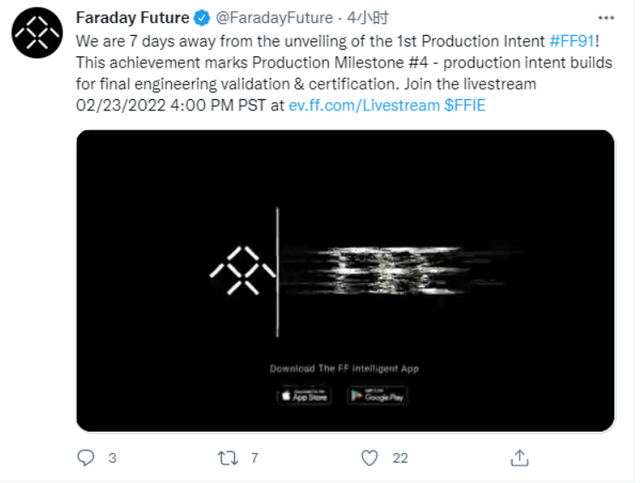Click the FF logo in the media
Image resolution: width=640 pixels, height=483 pixels.
(242, 272)
